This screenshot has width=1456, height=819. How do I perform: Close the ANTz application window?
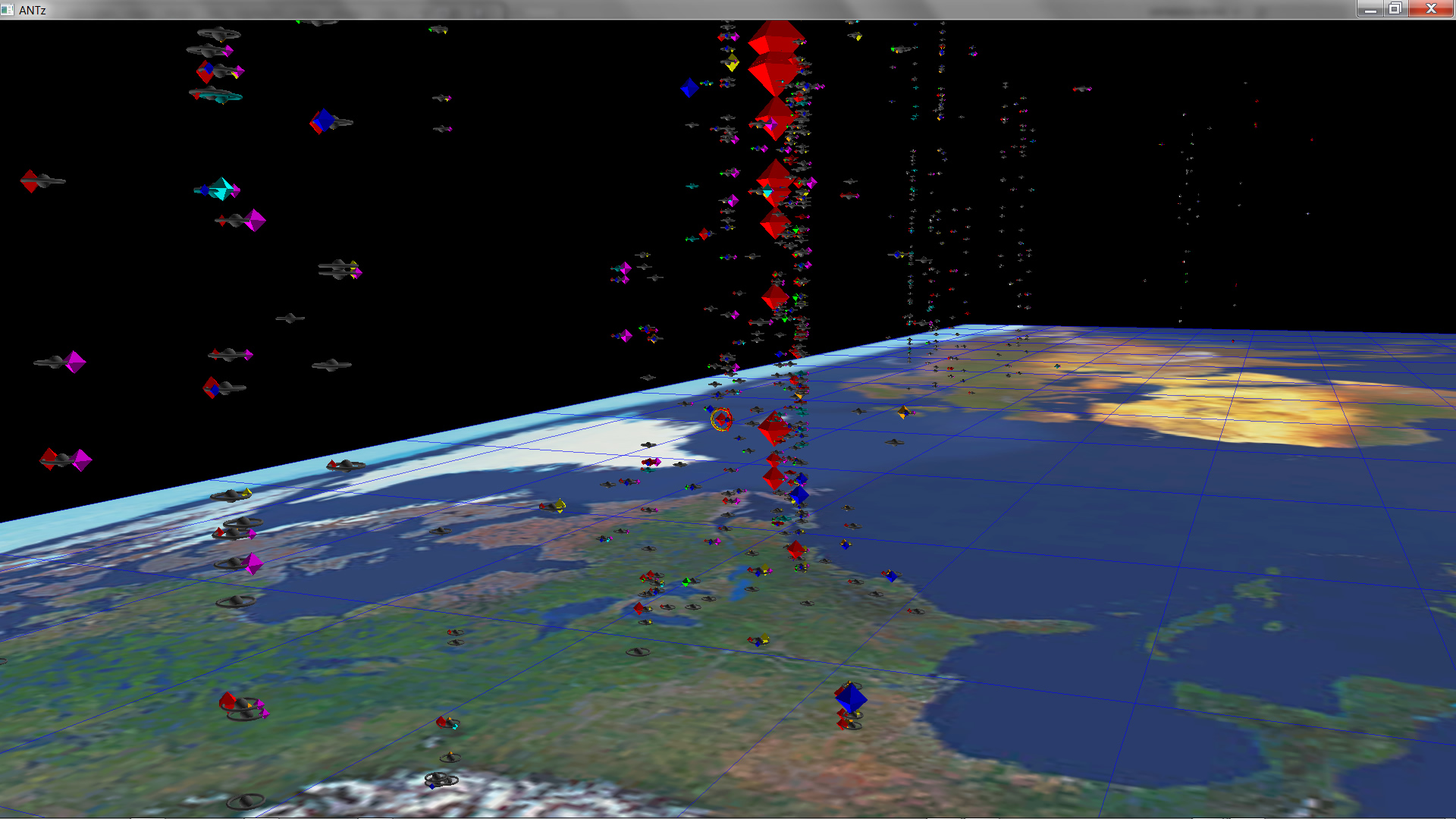tap(1431, 9)
